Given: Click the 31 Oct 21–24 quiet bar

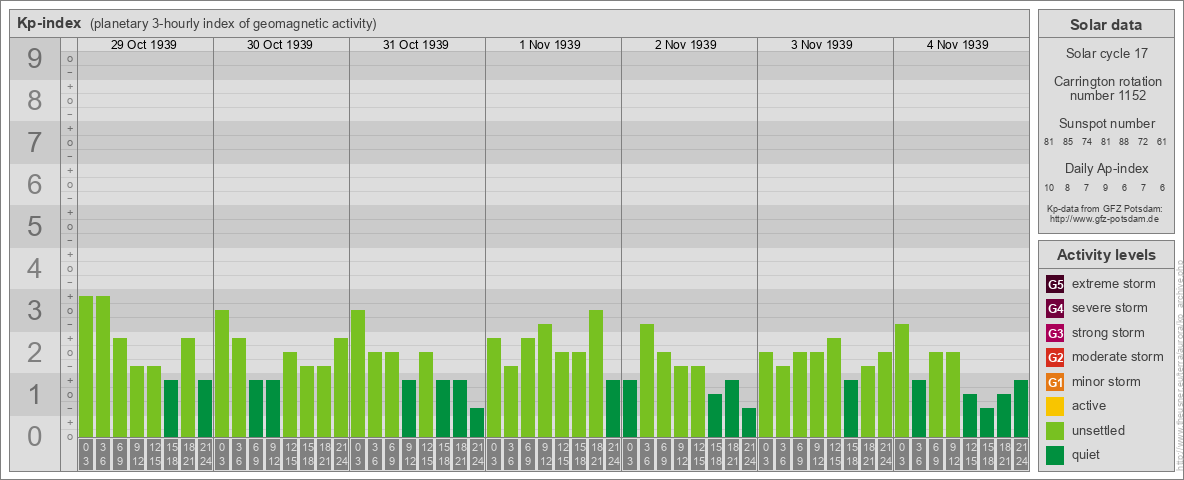Looking at the screenshot, I should [x=477, y=423].
